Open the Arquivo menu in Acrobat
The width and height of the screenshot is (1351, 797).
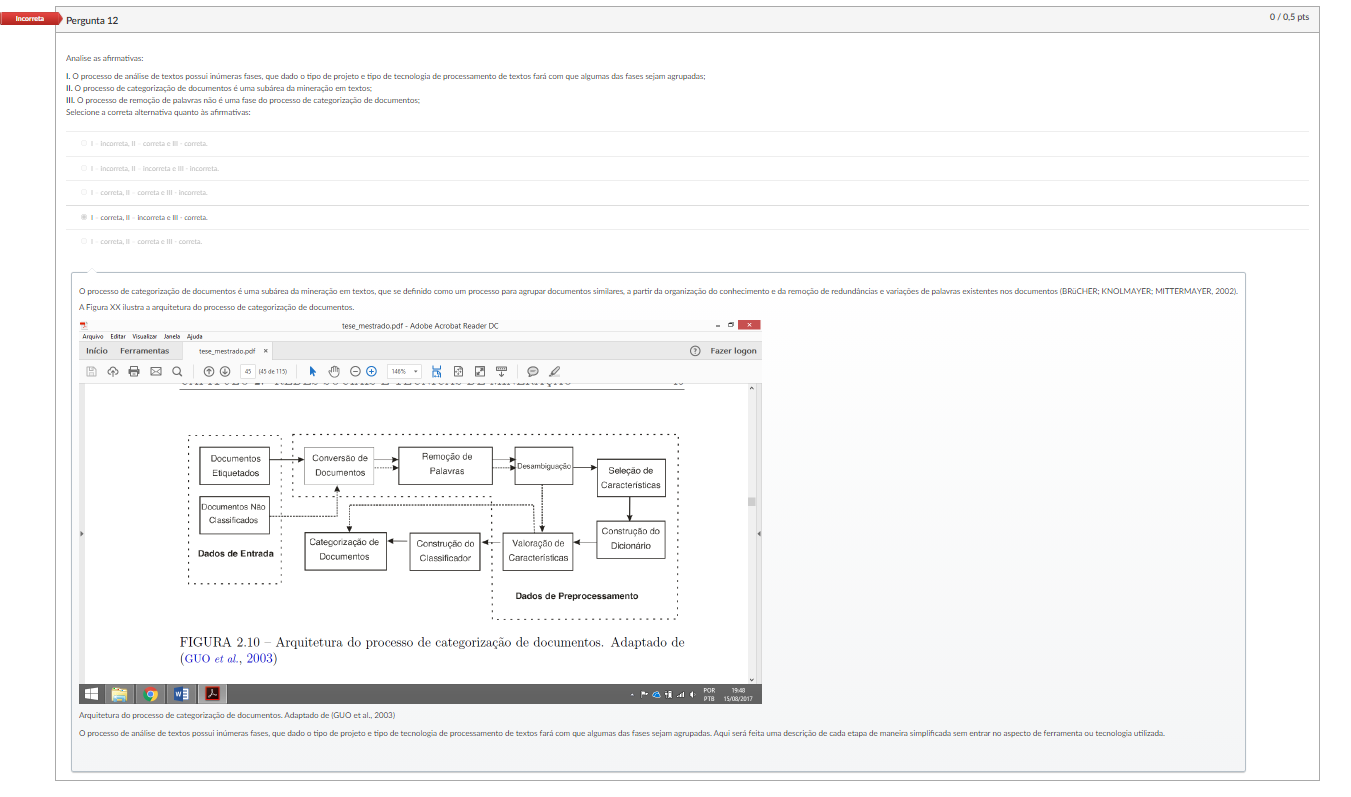pyautogui.click(x=93, y=336)
